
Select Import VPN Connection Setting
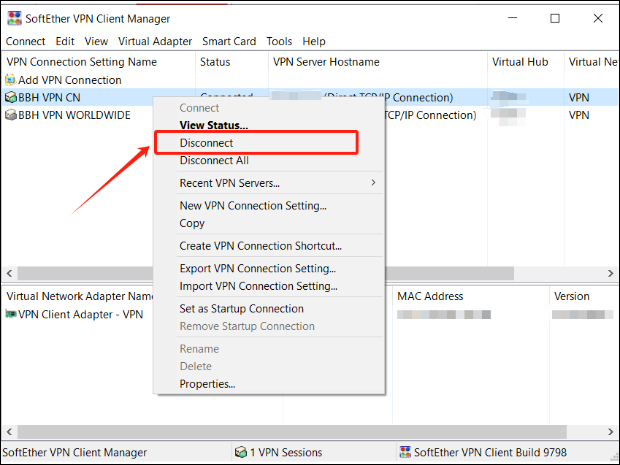259,286
